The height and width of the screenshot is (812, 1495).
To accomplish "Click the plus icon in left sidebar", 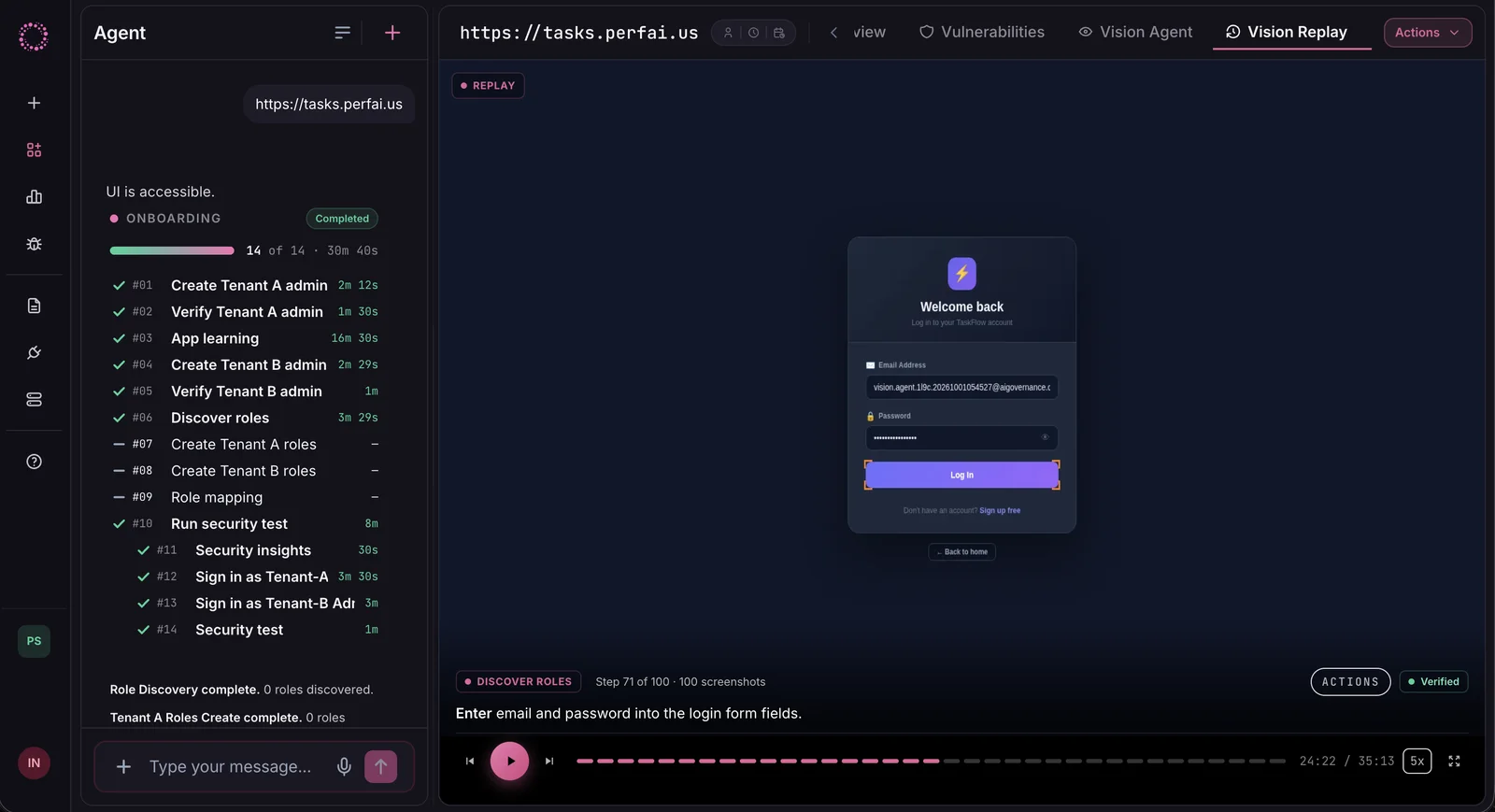I will tap(34, 103).
